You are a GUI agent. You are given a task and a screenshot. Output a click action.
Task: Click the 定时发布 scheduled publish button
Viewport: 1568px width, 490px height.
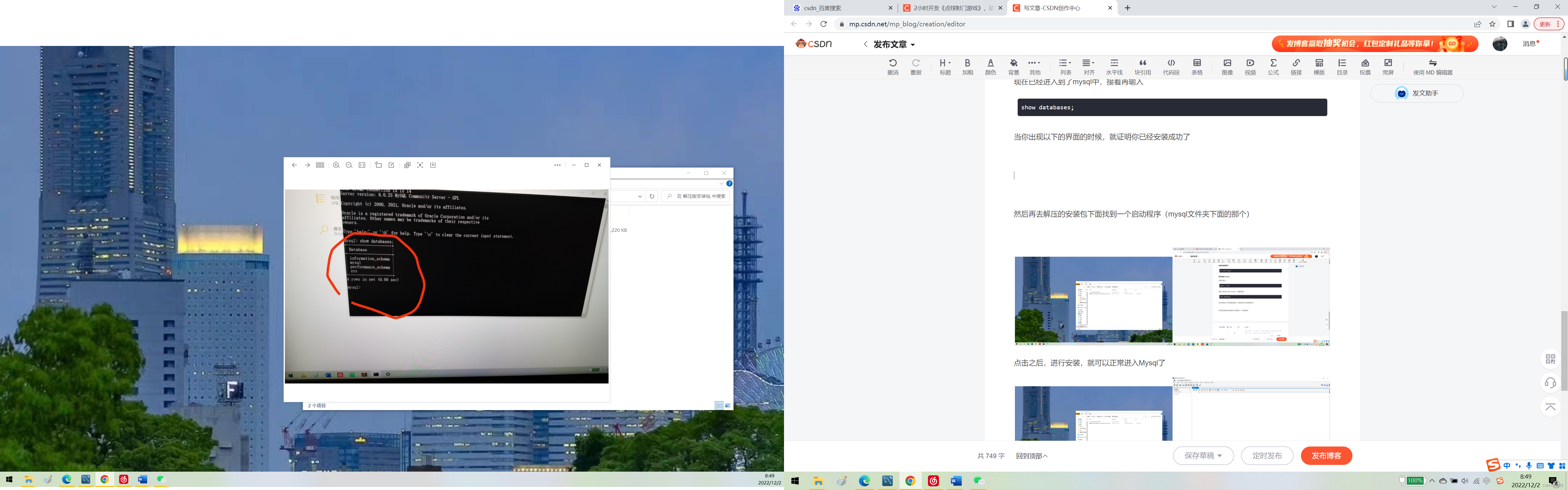1267,456
